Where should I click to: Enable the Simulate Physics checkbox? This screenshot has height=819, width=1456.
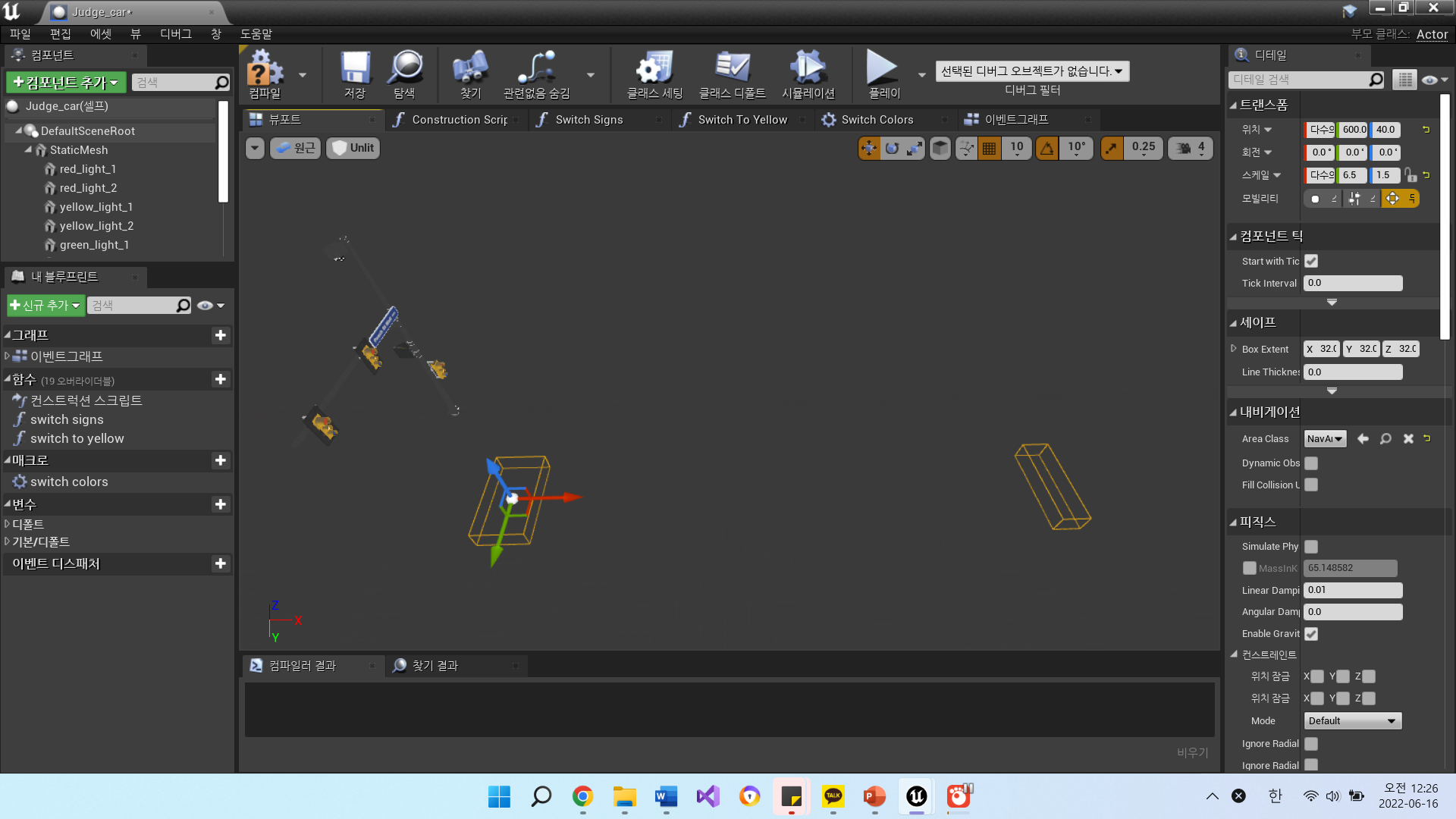click(1311, 547)
